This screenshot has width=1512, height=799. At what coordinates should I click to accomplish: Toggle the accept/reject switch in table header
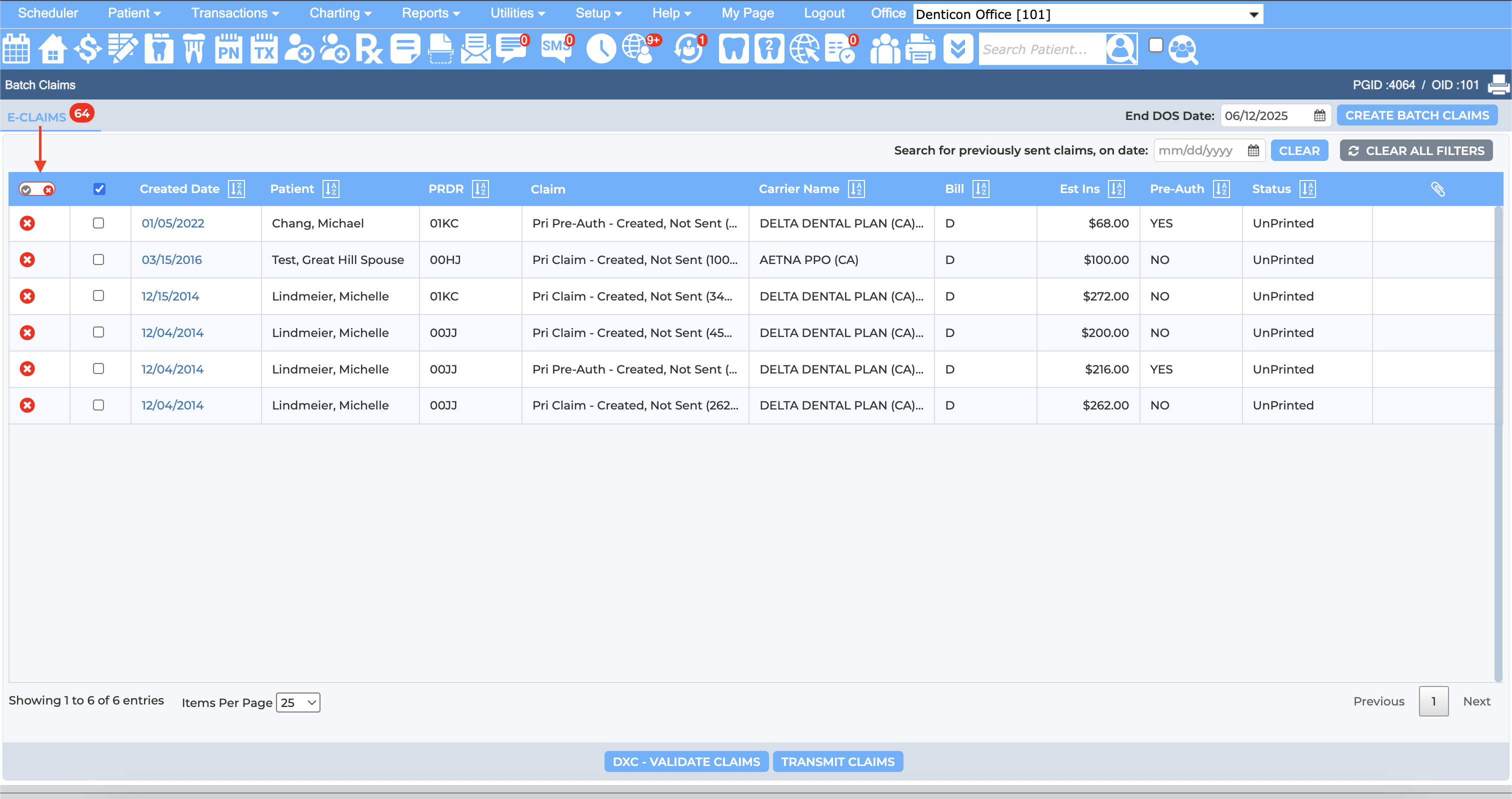37,189
